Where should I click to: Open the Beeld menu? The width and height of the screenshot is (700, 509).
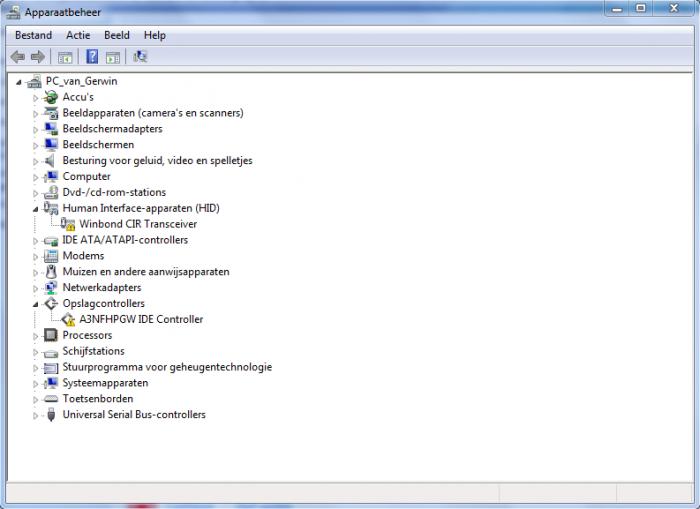coord(117,35)
